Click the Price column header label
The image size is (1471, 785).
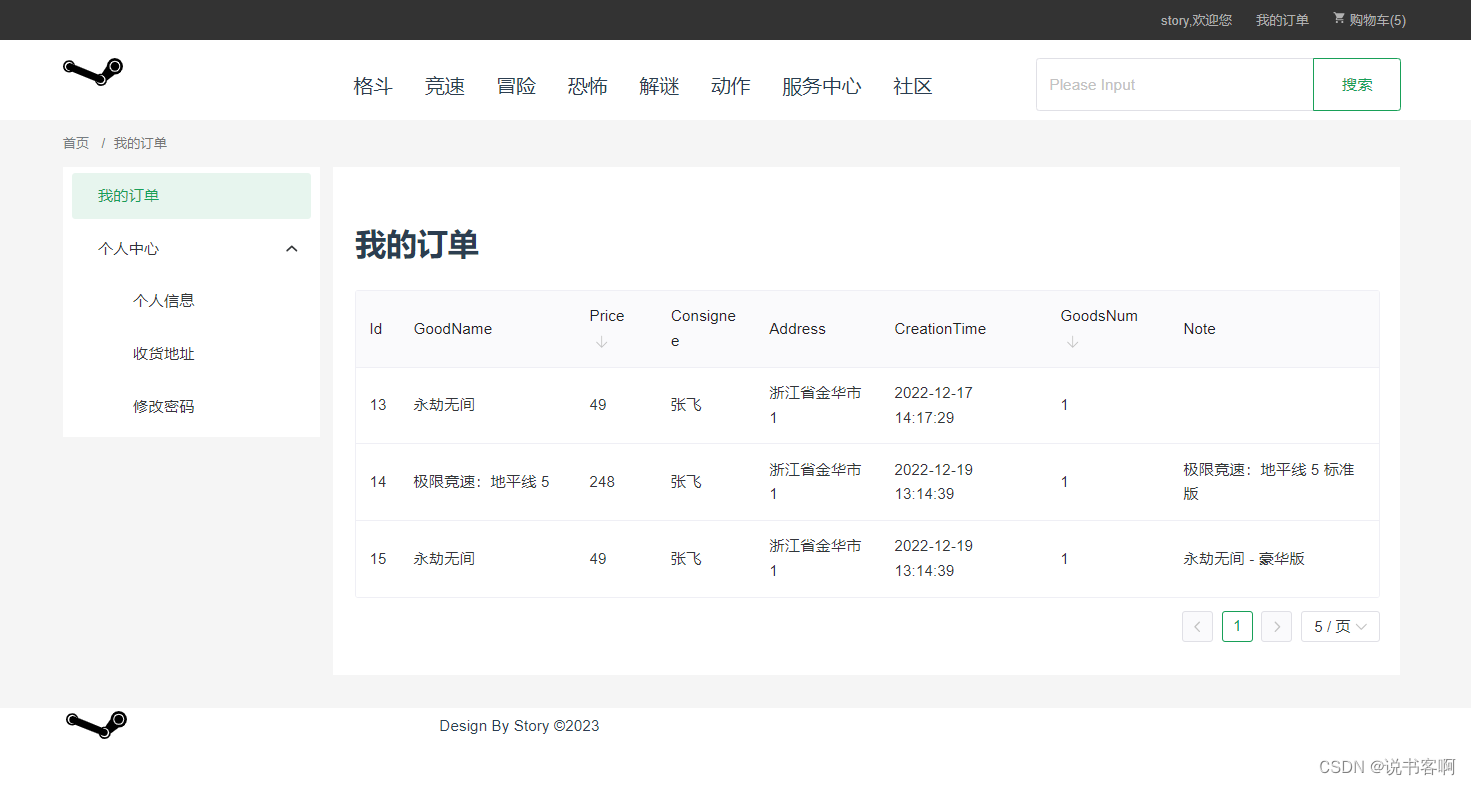[x=607, y=316]
